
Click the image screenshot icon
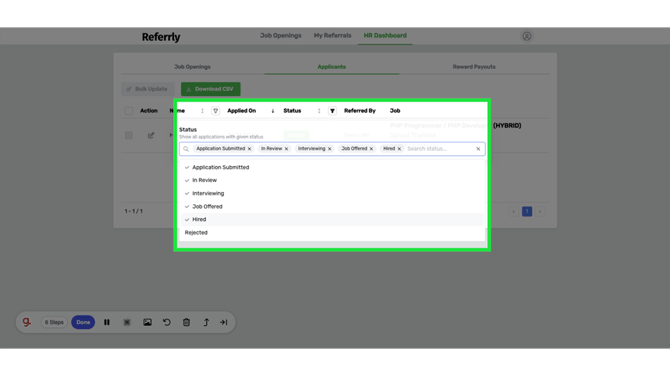click(x=147, y=322)
